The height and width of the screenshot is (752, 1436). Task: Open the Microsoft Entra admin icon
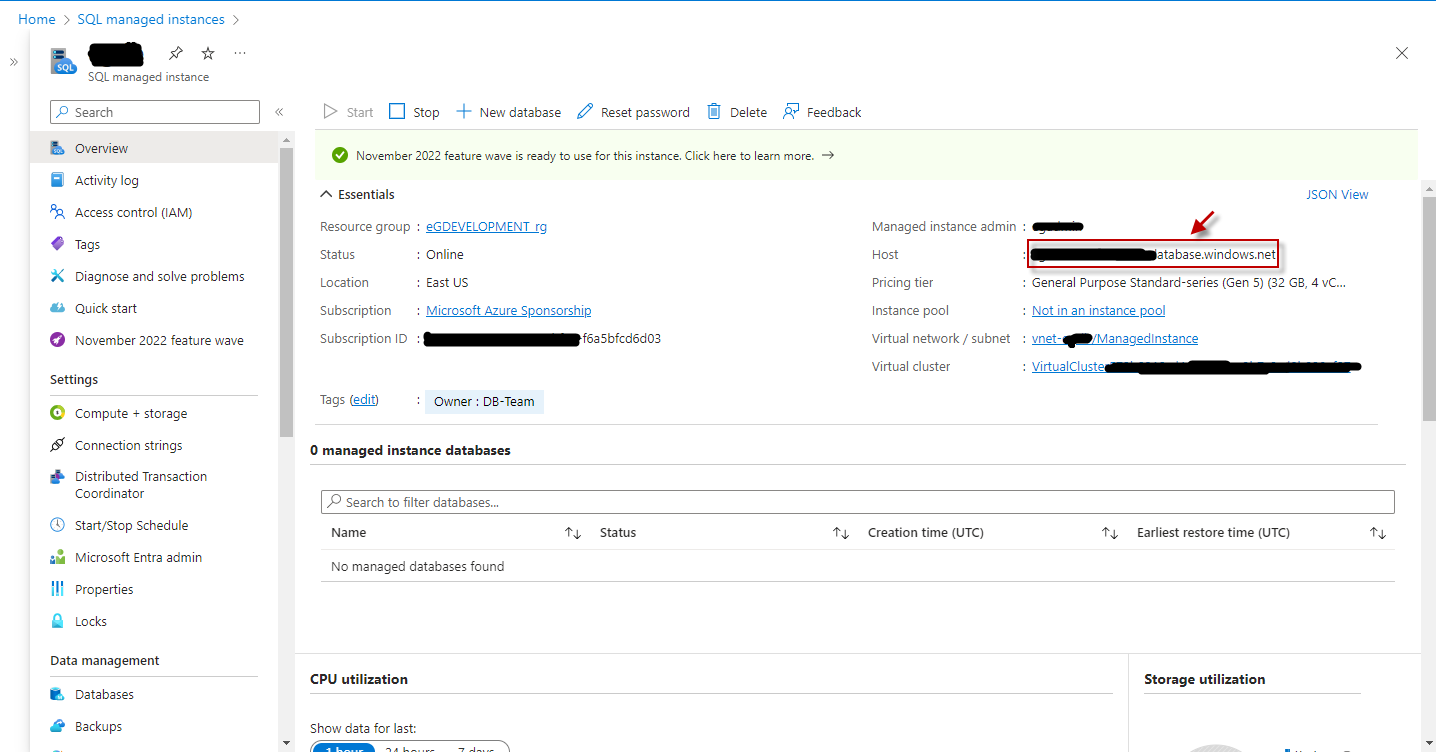click(57, 557)
